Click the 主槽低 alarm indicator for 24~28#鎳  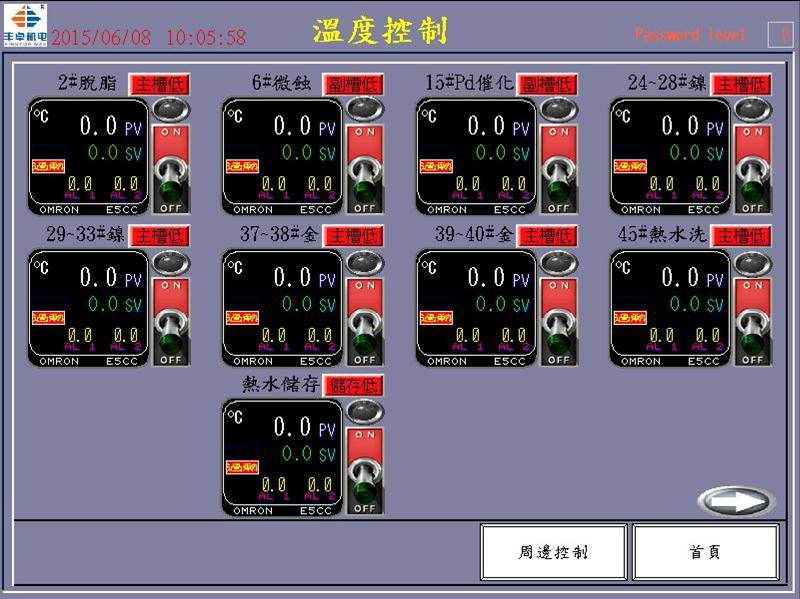point(741,84)
